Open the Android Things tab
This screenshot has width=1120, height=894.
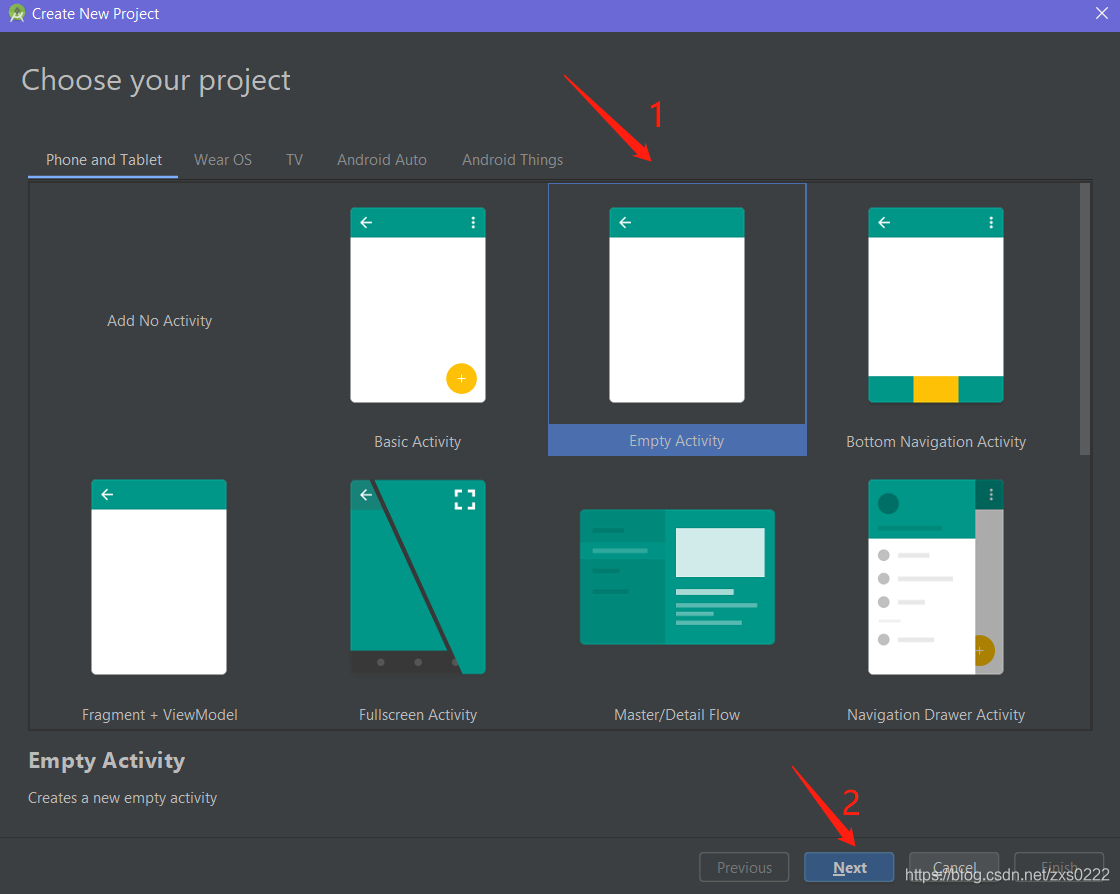tap(512, 159)
